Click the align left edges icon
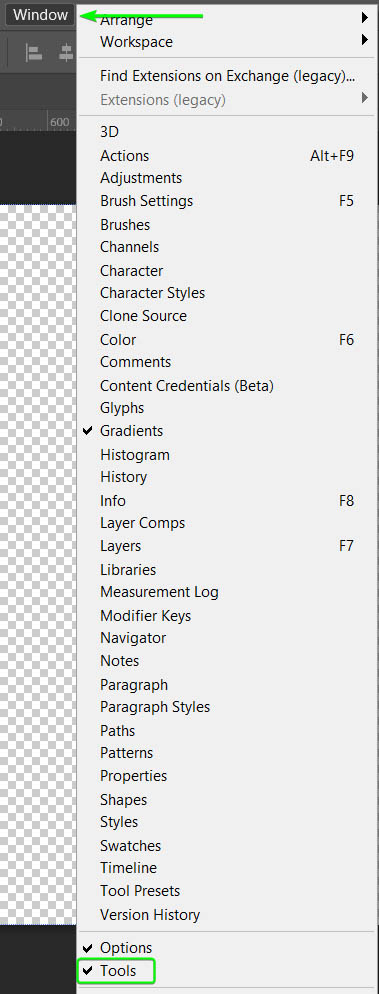The height and width of the screenshot is (994, 379). pyautogui.click(x=34, y=53)
